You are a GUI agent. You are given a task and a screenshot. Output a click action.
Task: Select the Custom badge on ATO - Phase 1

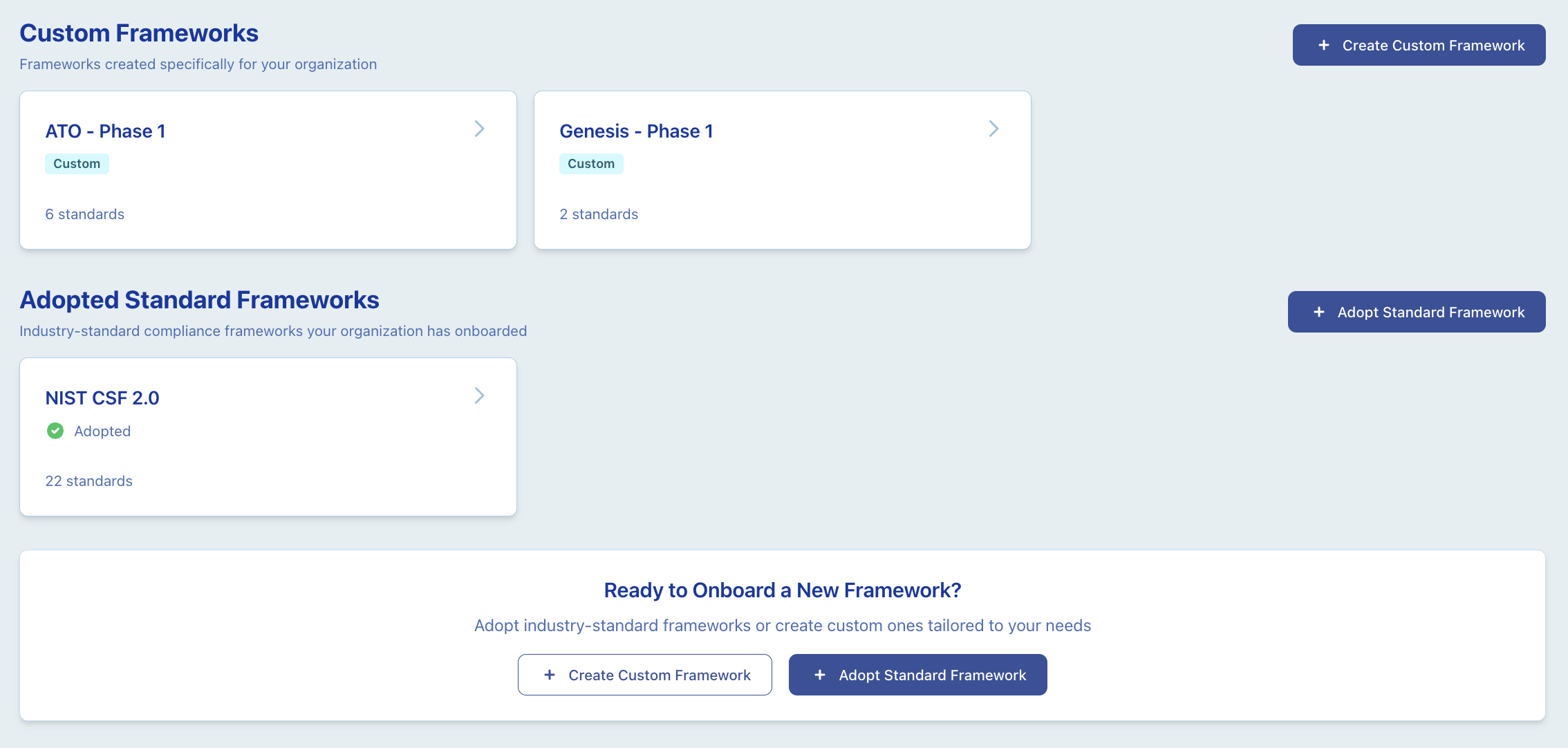point(77,164)
